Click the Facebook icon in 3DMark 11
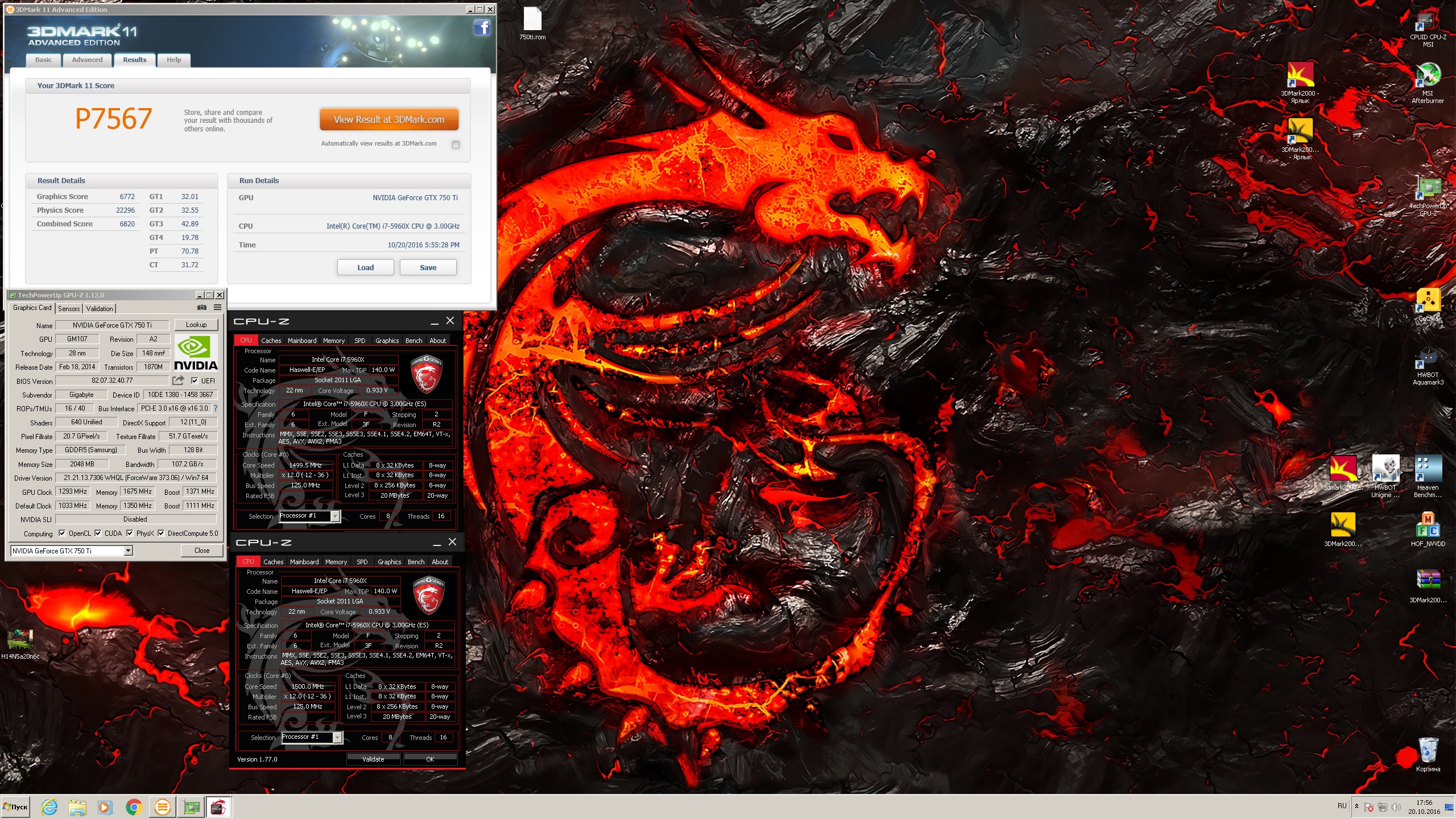Screen dimensions: 1456x819 482,27
